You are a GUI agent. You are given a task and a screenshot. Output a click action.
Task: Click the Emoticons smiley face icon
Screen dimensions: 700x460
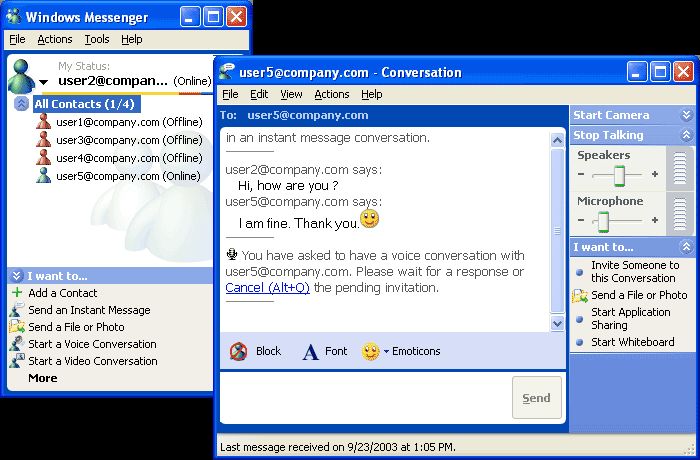pos(371,351)
